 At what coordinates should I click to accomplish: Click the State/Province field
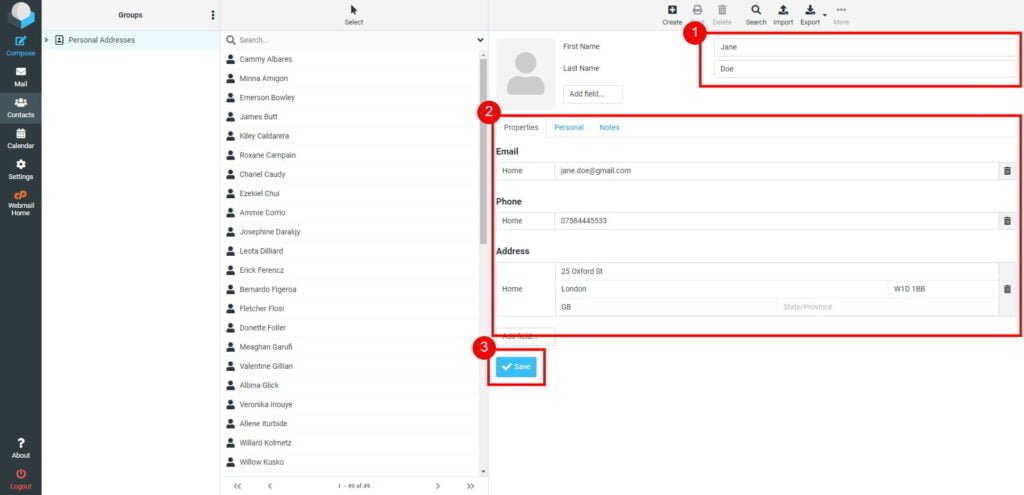pos(888,307)
